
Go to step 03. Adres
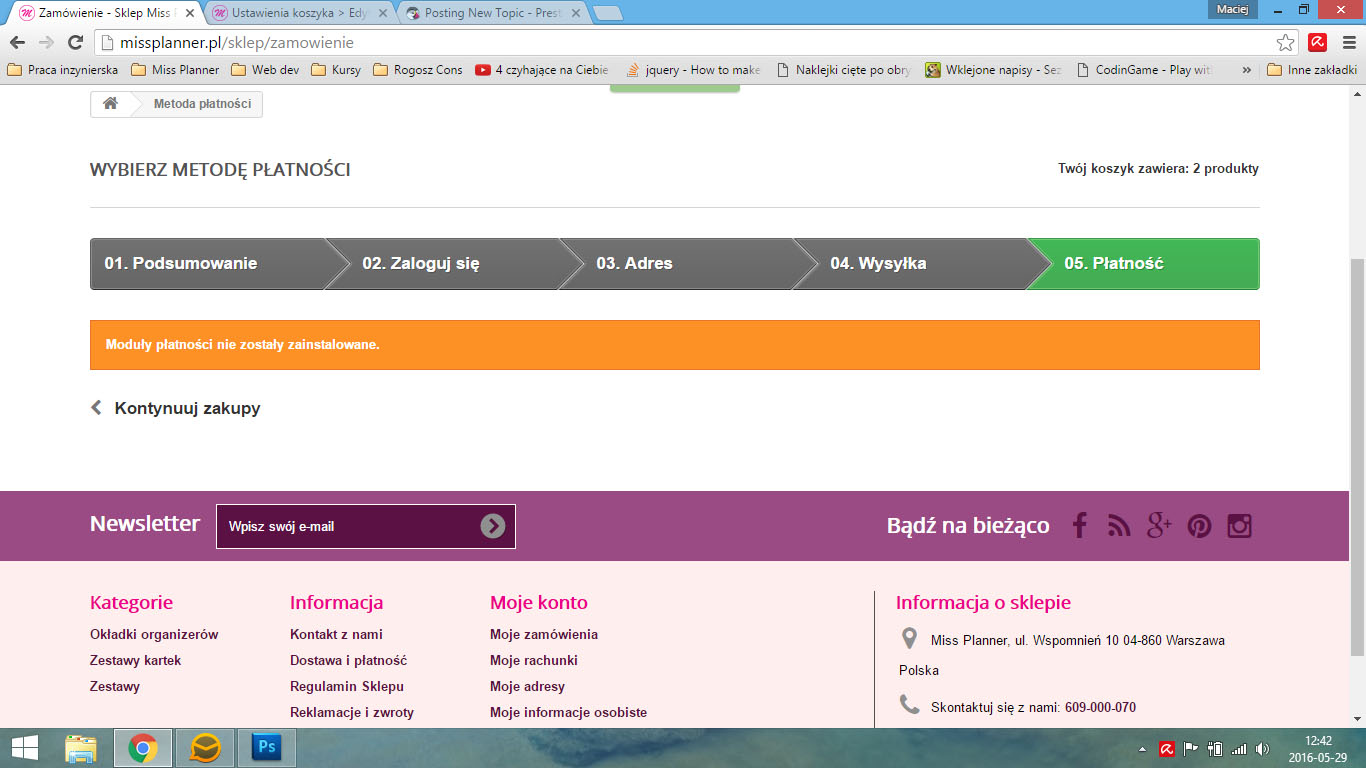point(675,264)
